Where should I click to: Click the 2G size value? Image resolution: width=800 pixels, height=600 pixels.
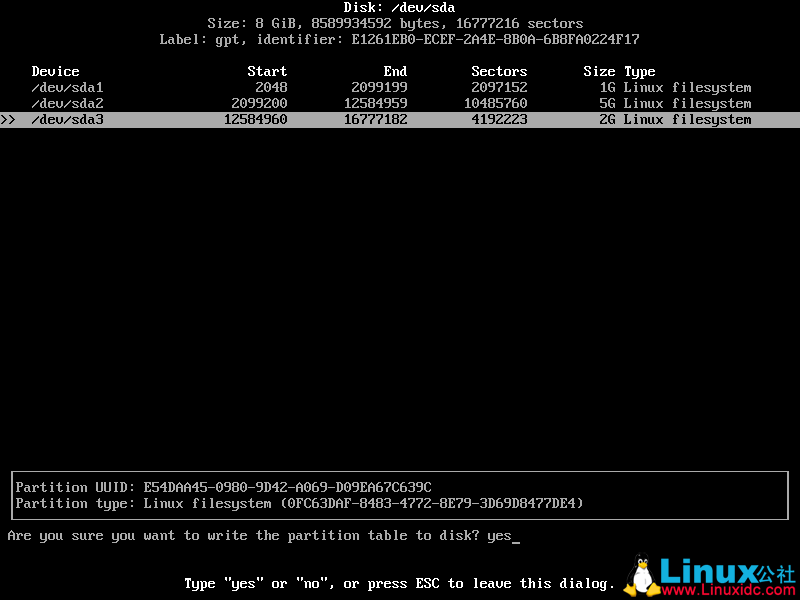[x=607, y=119]
